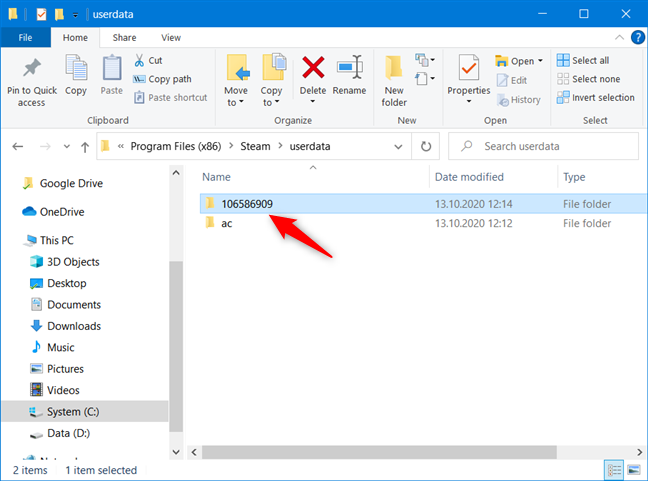
Task: Click the Cut scissors icon
Action: 140,61
